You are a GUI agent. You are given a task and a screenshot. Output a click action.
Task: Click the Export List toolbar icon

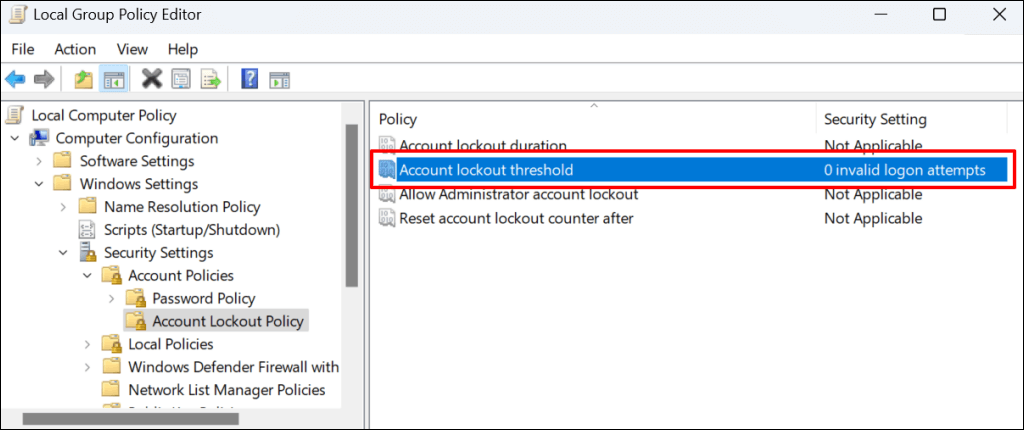210,80
